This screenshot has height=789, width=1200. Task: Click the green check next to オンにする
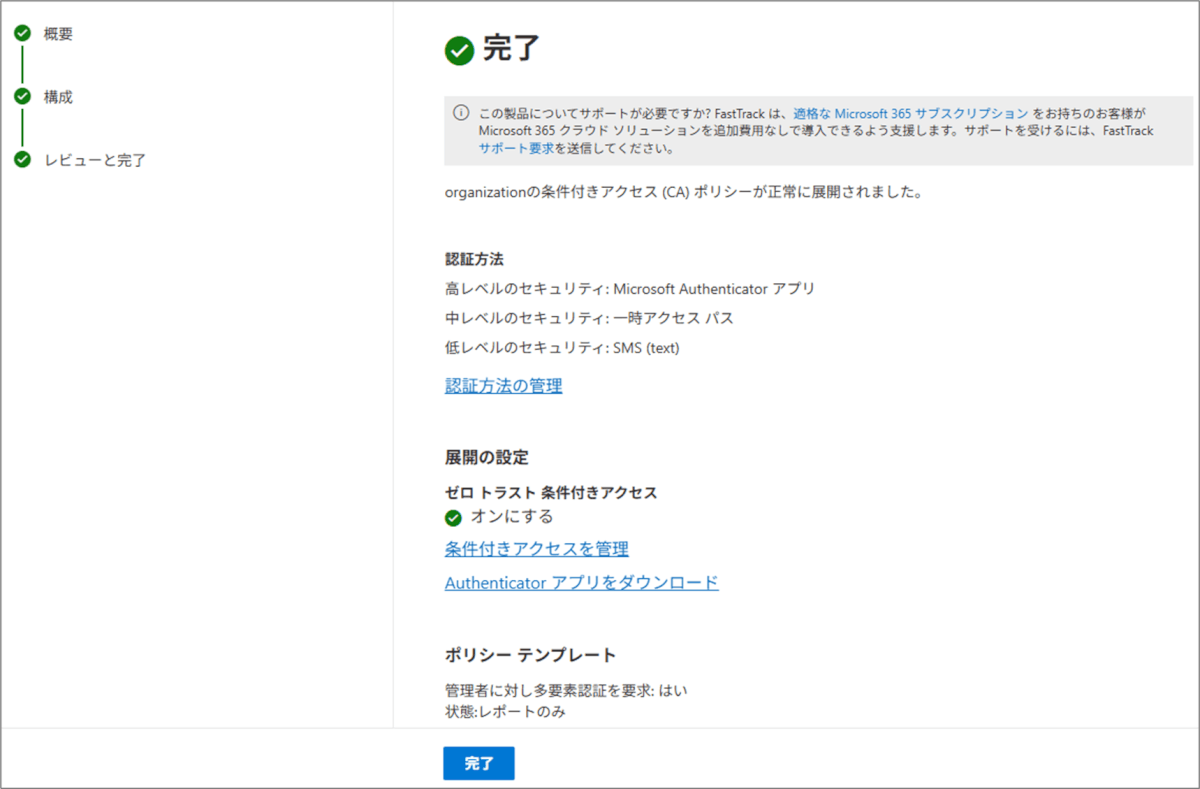click(x=453, y=517)
